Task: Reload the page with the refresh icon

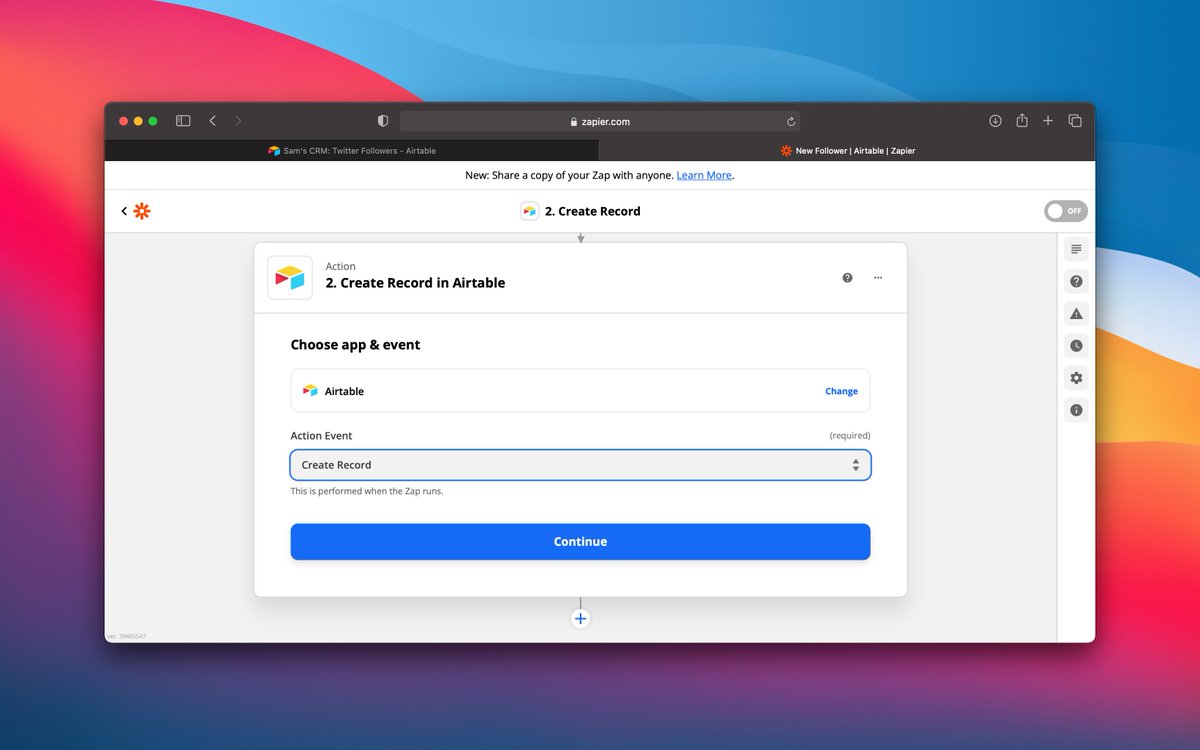Action: [791, 122]
